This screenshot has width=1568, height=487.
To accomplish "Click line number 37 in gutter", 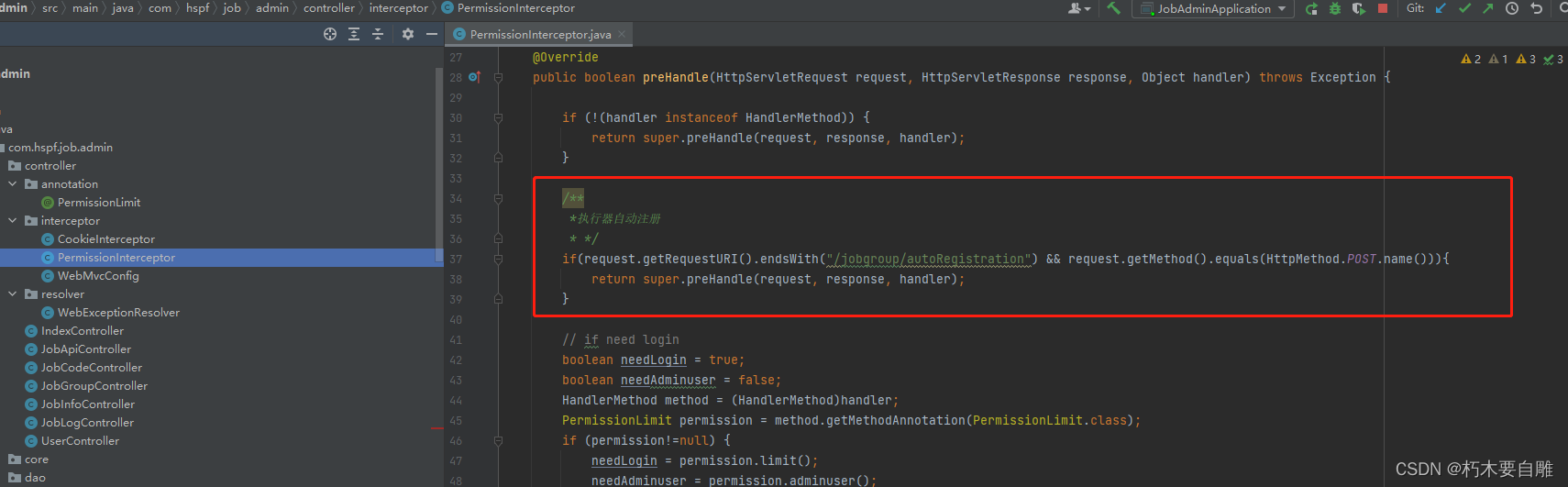I will (x=456, y=259).
